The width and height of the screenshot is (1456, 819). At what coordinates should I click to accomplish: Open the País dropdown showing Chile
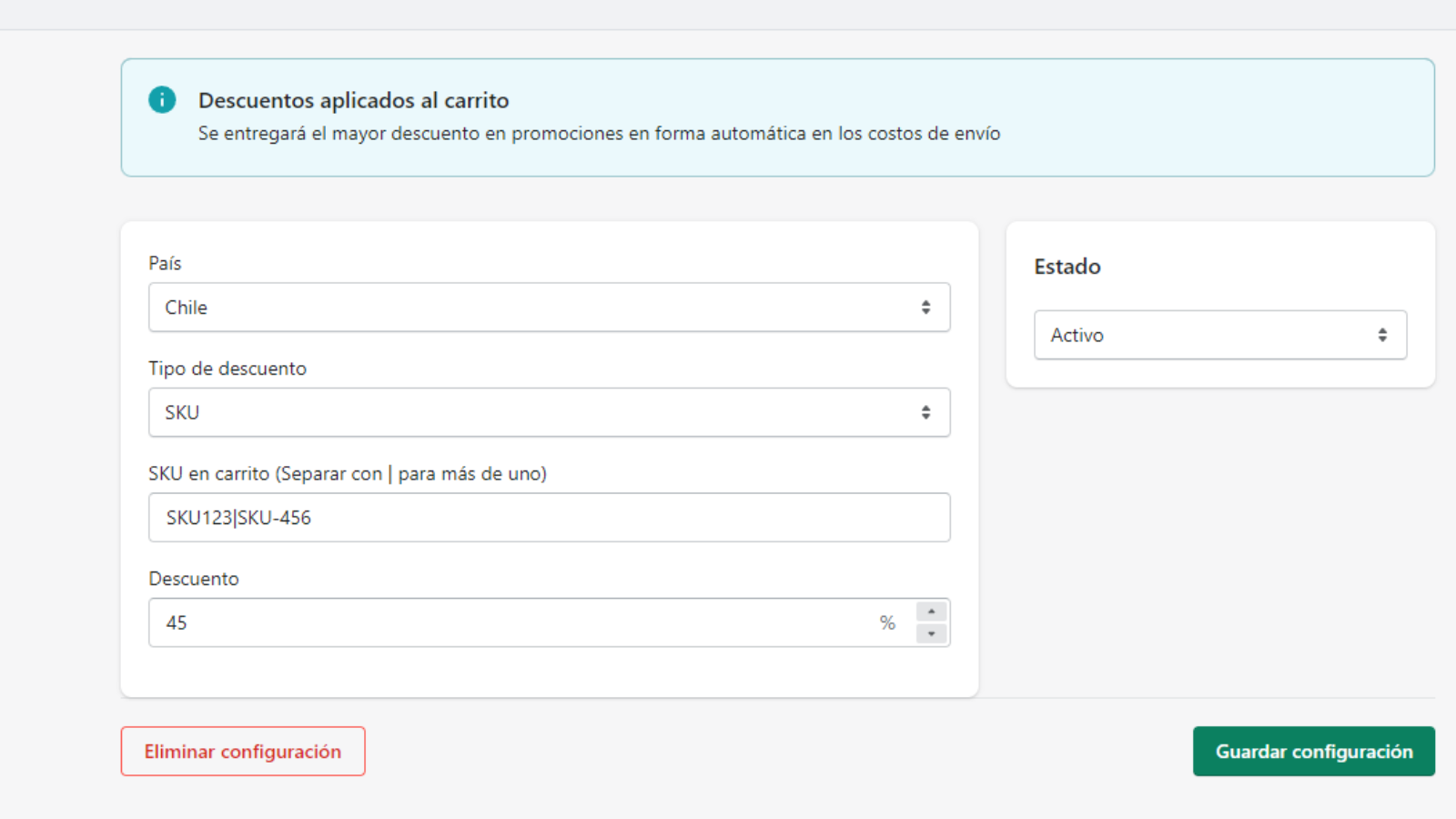coord(550,308)
